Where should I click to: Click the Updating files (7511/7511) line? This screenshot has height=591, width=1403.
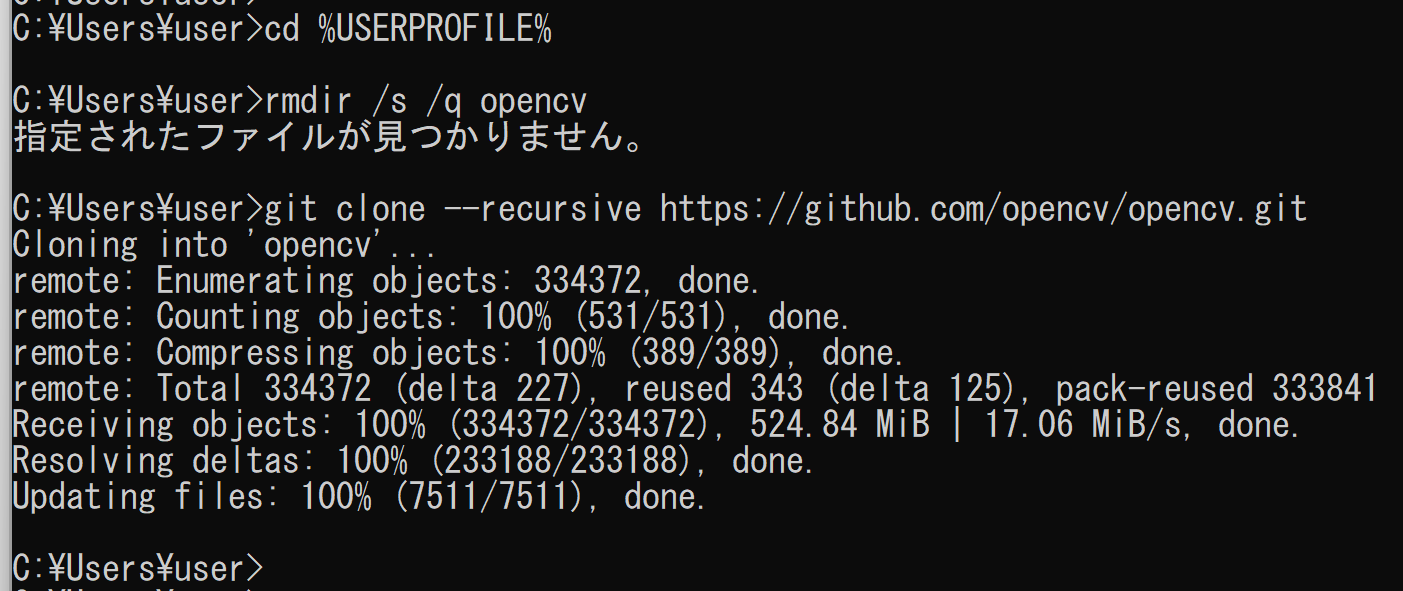(x=360, y=497)
